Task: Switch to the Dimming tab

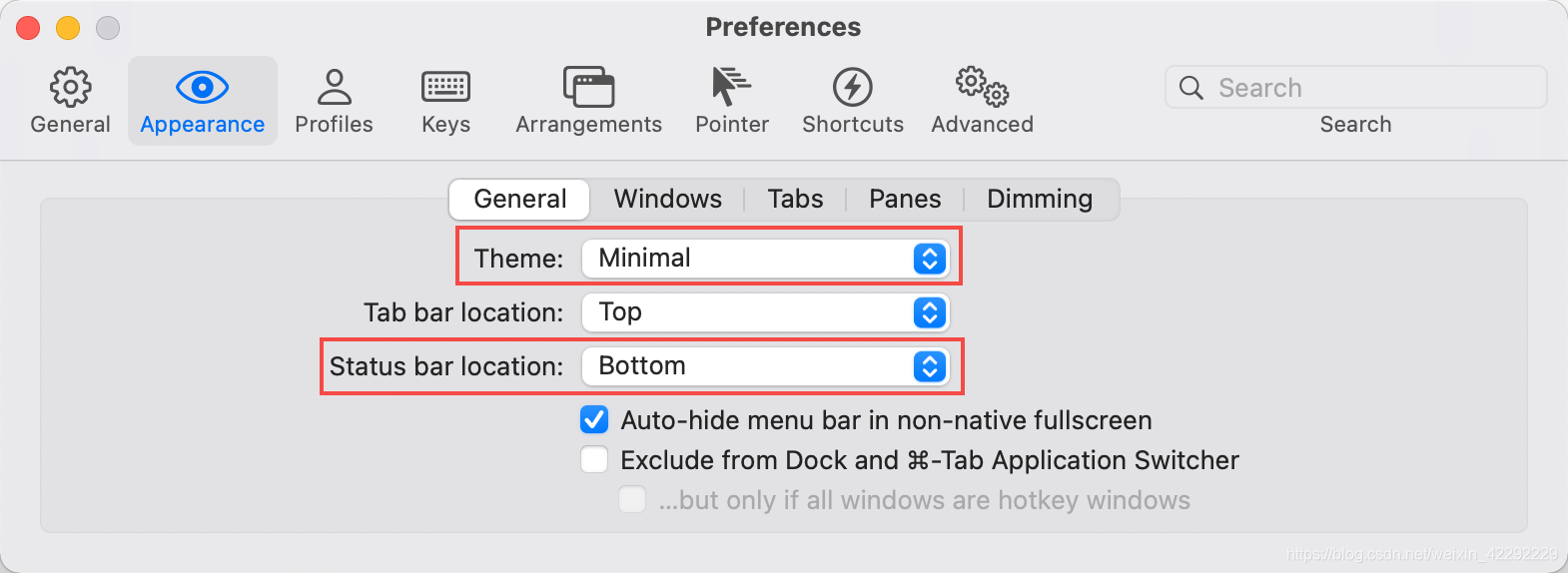Action: point(1040,199)
